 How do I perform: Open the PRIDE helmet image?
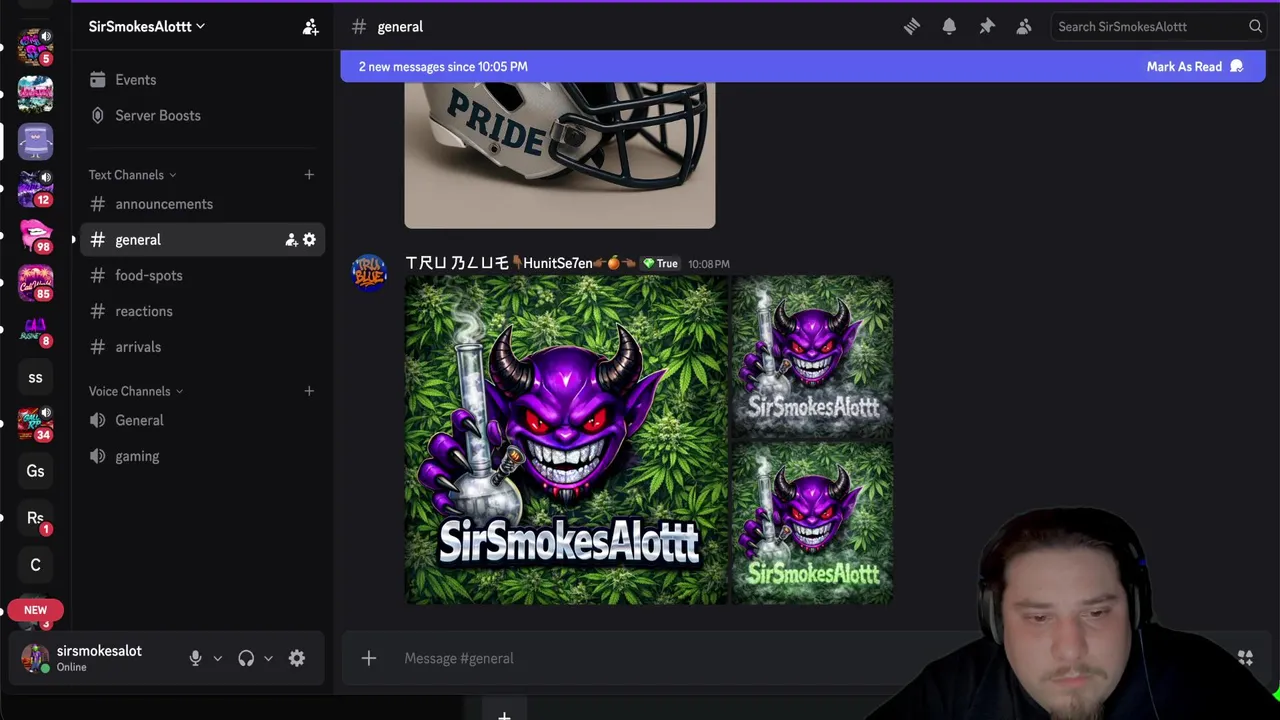click(x=559, y=155)
